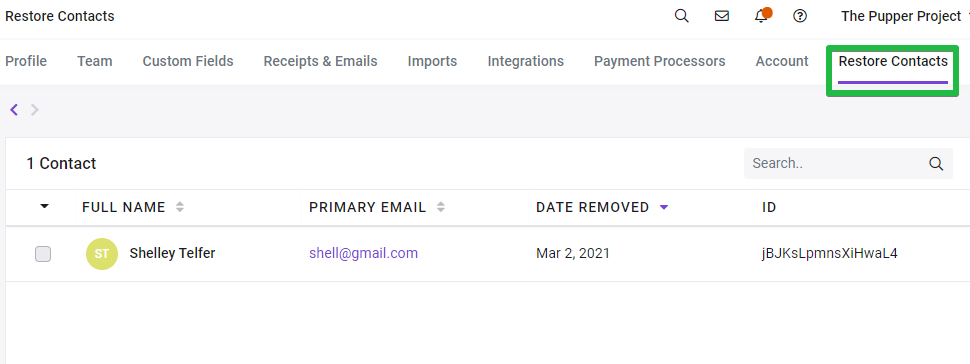Click the ST avatar for Shelley Telfer
970x364 pixels.
click(x=102, y=254)
